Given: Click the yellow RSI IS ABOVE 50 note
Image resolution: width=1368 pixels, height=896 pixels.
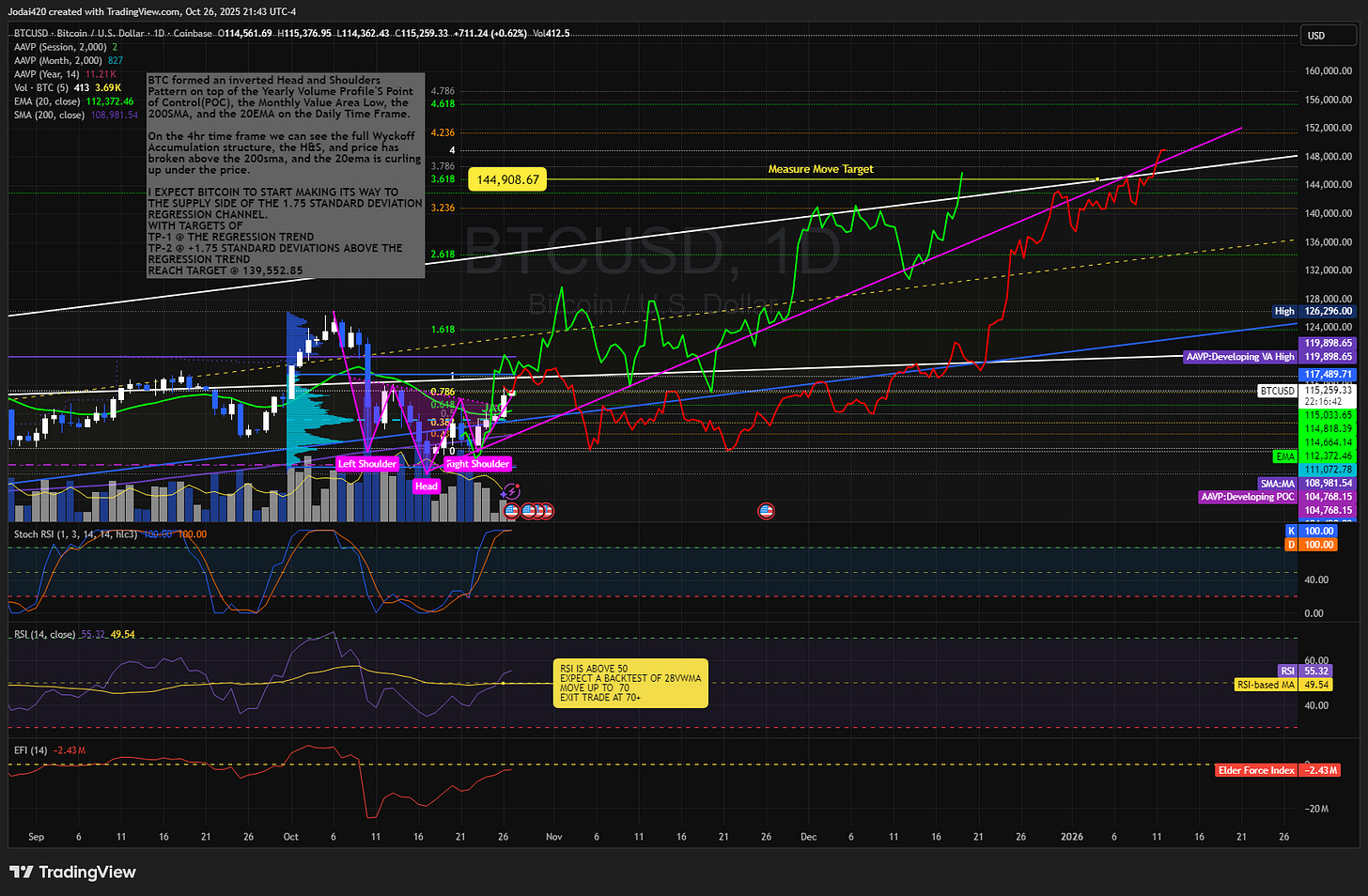Looking at the screenshot, I should [x=630, y=684].
